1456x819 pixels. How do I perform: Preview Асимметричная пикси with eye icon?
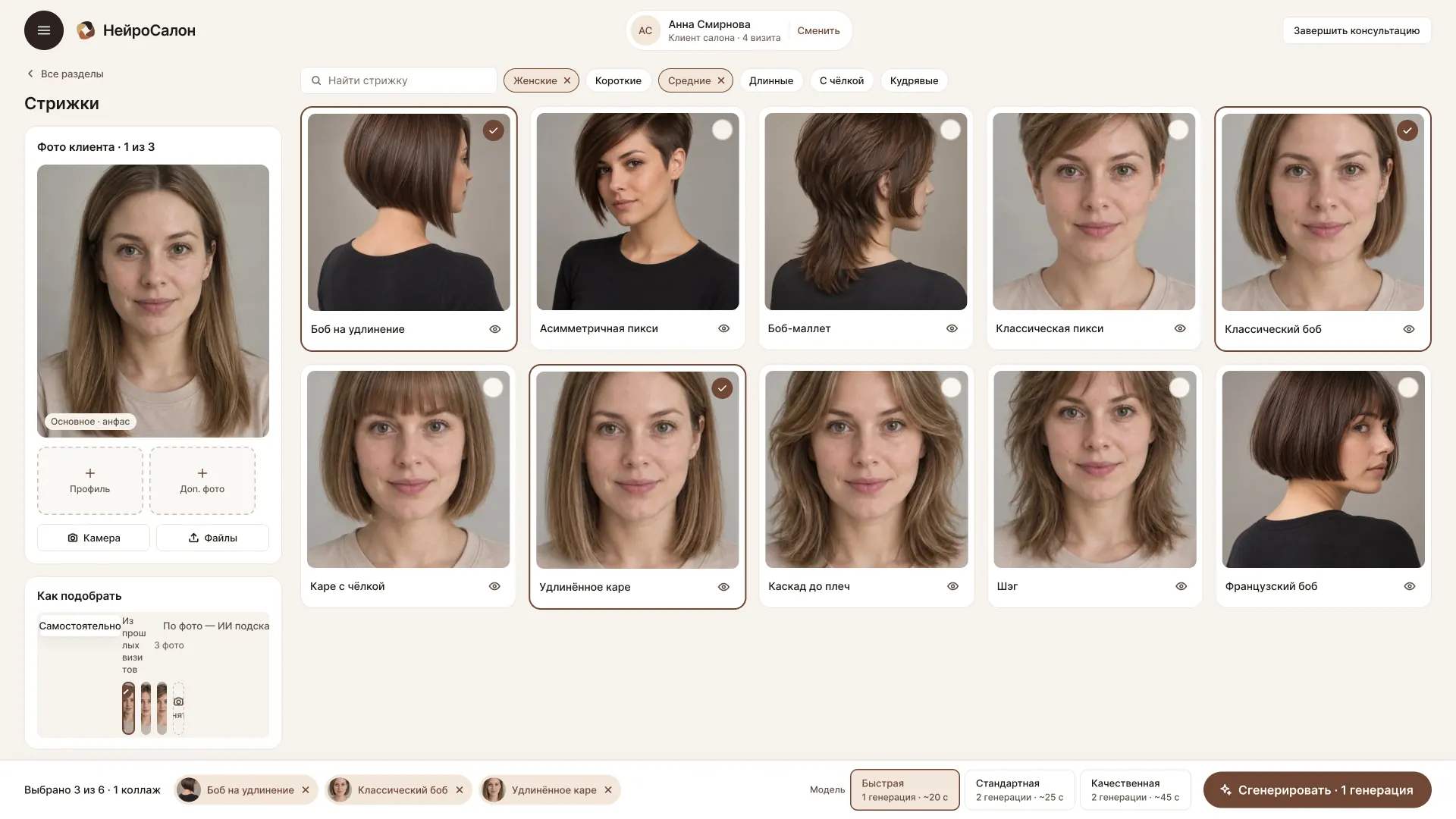(724, 328)
